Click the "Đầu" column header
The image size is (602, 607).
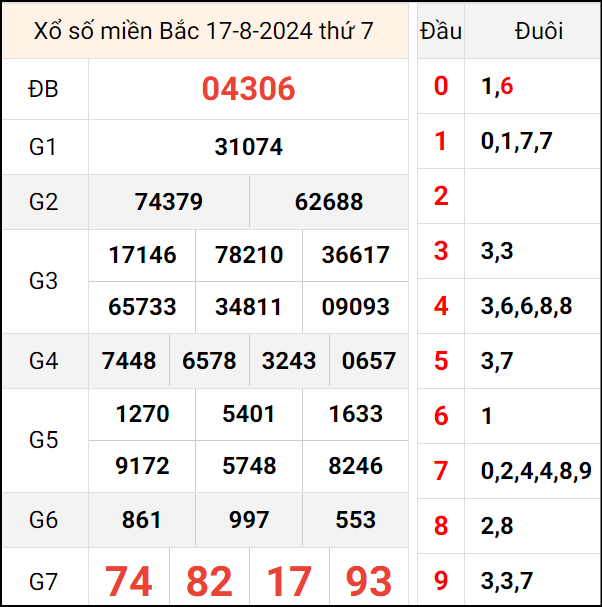[x=441, y=31]
